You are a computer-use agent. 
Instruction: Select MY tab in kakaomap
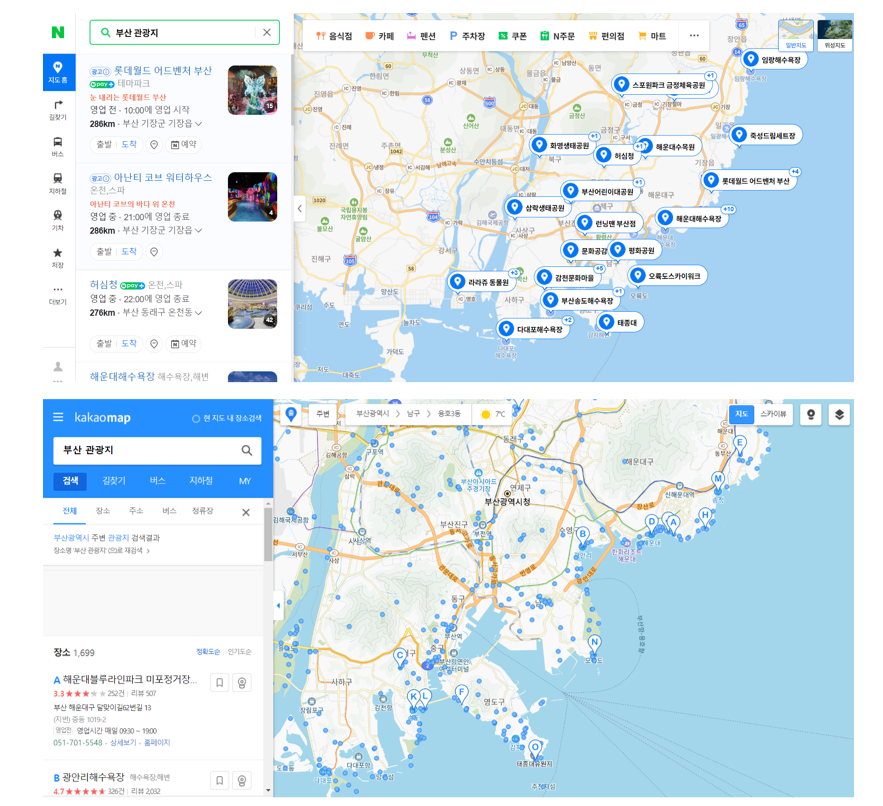pos(244,481)
